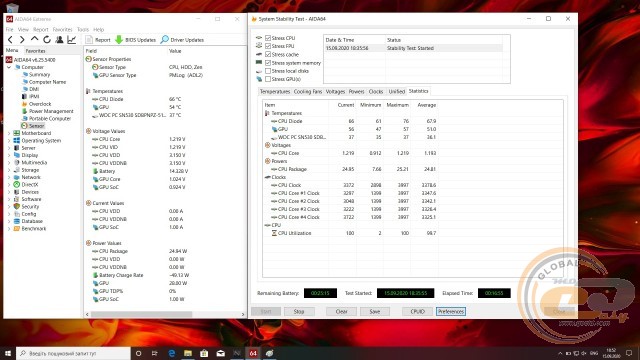The height and width of the screenshot is (360, 640).
Task: Click Driver Updates magnifier button
Action: click(182, 40)
